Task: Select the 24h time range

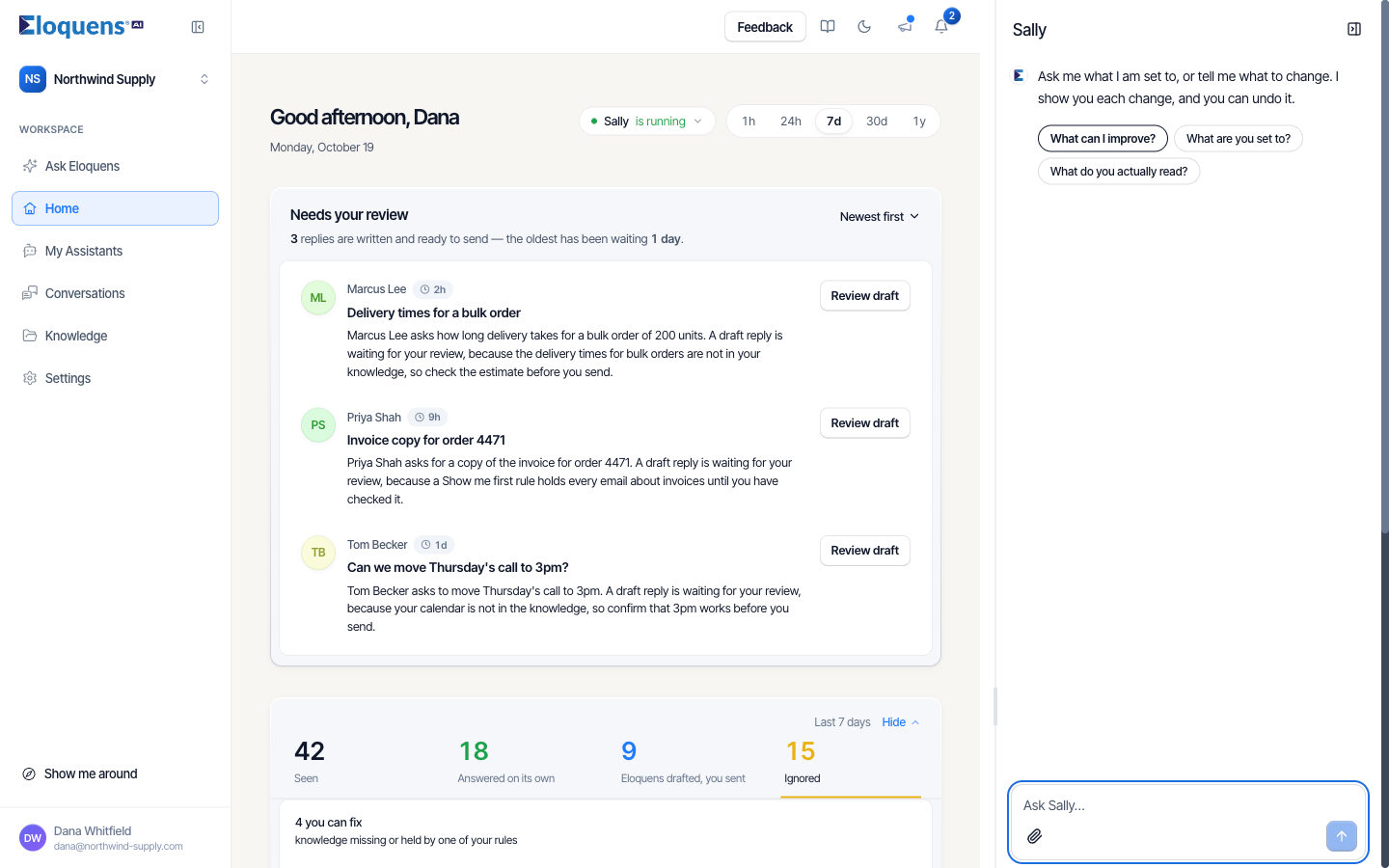Action: coord(791,122)
